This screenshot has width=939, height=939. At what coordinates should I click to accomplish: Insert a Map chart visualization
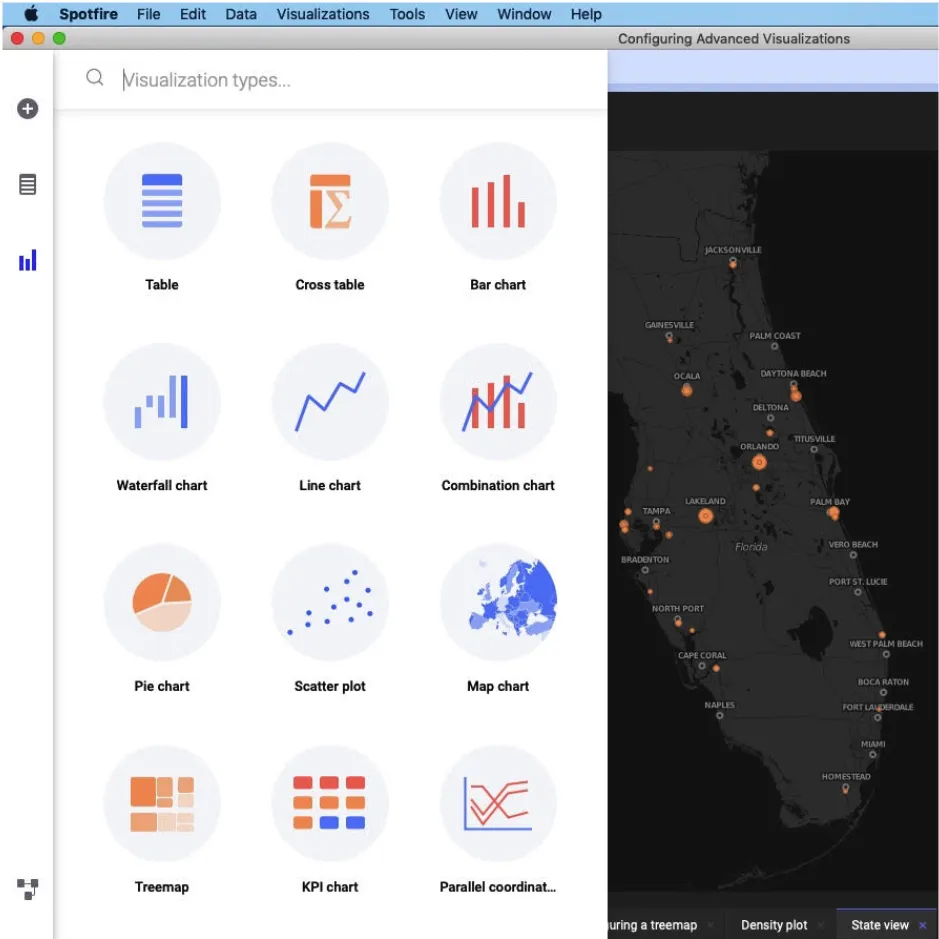498,602
